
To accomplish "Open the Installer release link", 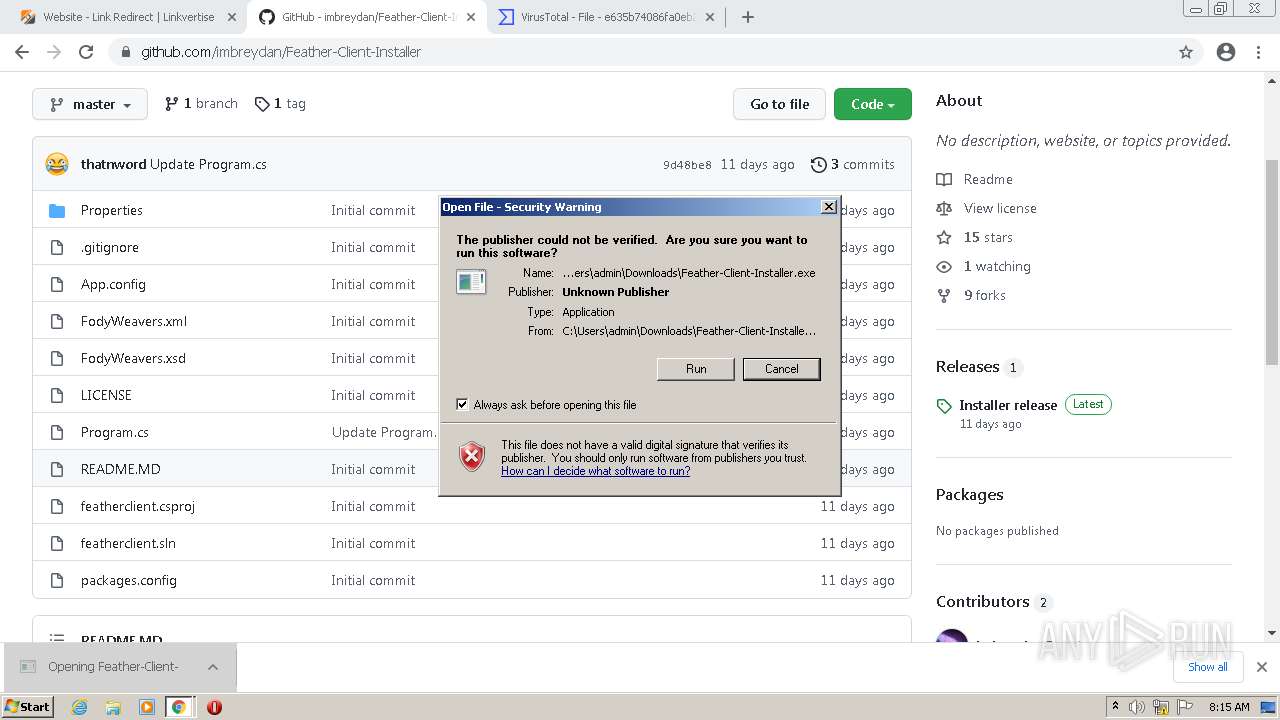I will tap(1008, 405).
